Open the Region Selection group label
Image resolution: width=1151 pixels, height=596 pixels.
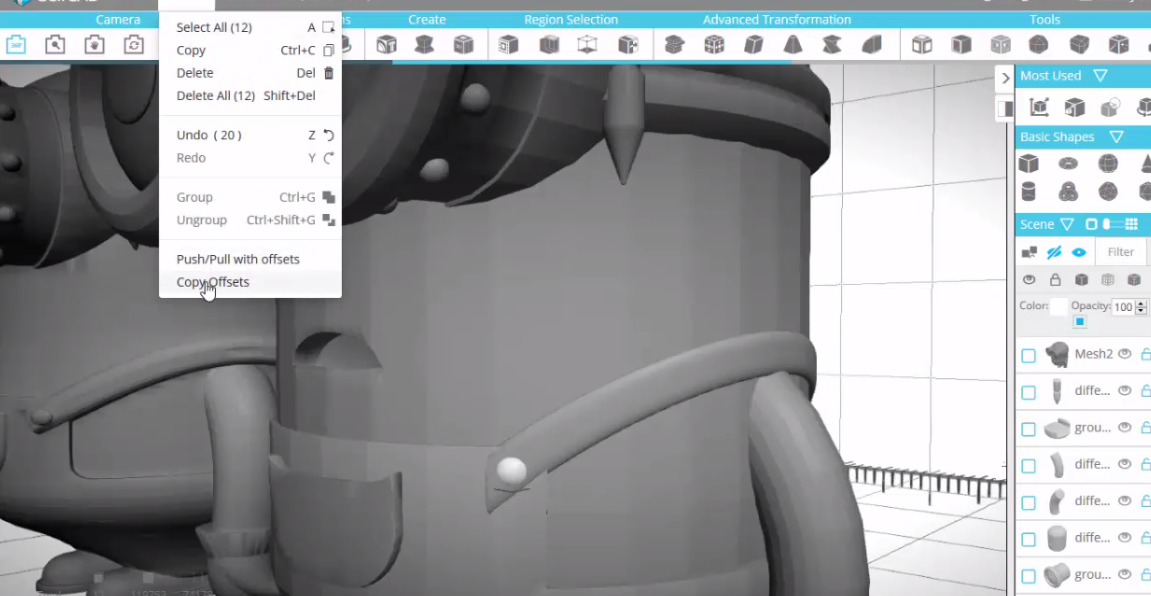(571, 20)
